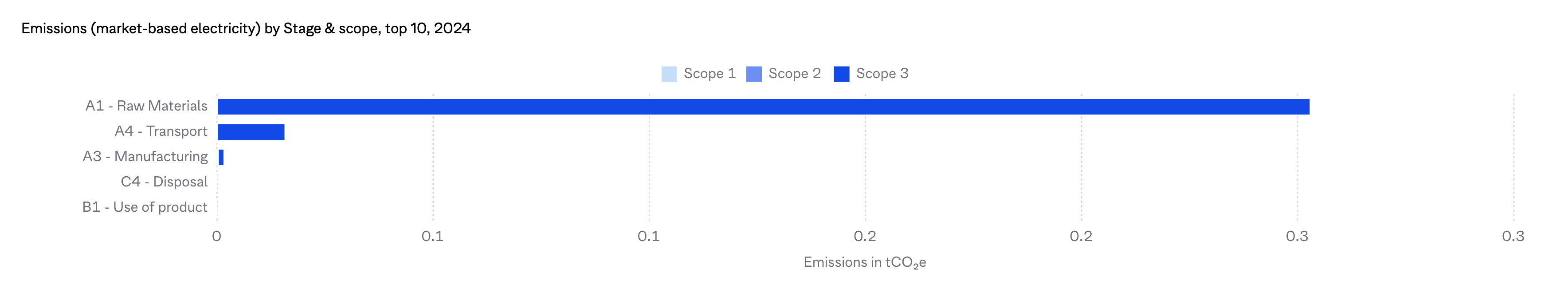This screenshot has width=1568, height=293.
Task: Click the Emissions in tCO2e axis title
Action: 864,262
